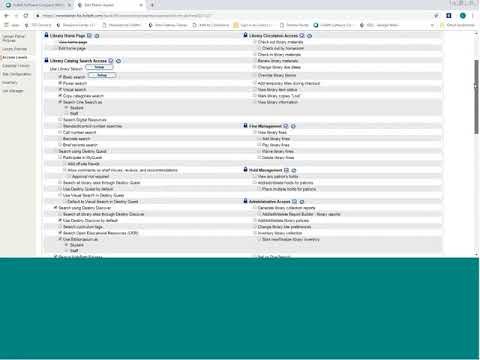Select Staff under Search One Search as
Viewport: 480px width, 360px height.
tap(66, 113)
